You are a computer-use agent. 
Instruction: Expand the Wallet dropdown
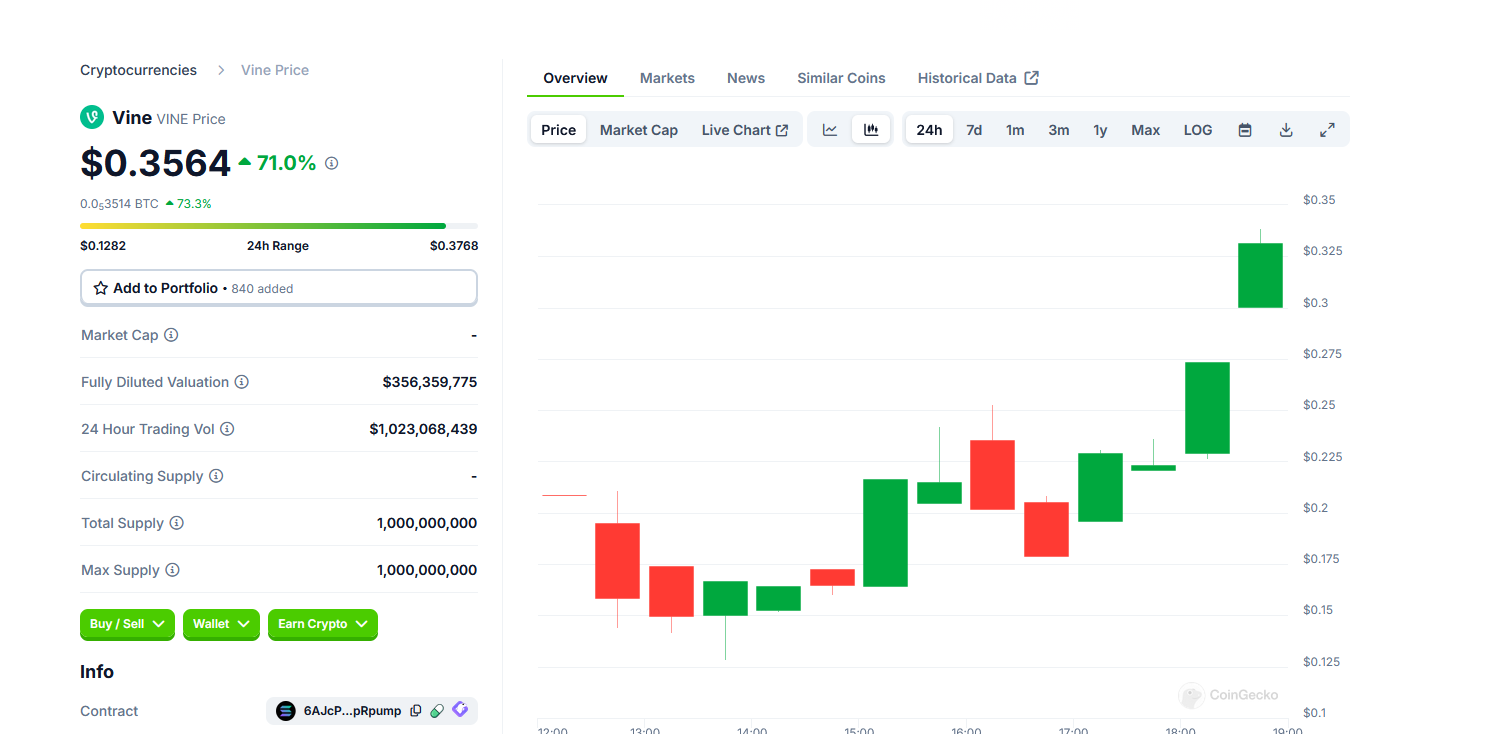click(221, 624)
